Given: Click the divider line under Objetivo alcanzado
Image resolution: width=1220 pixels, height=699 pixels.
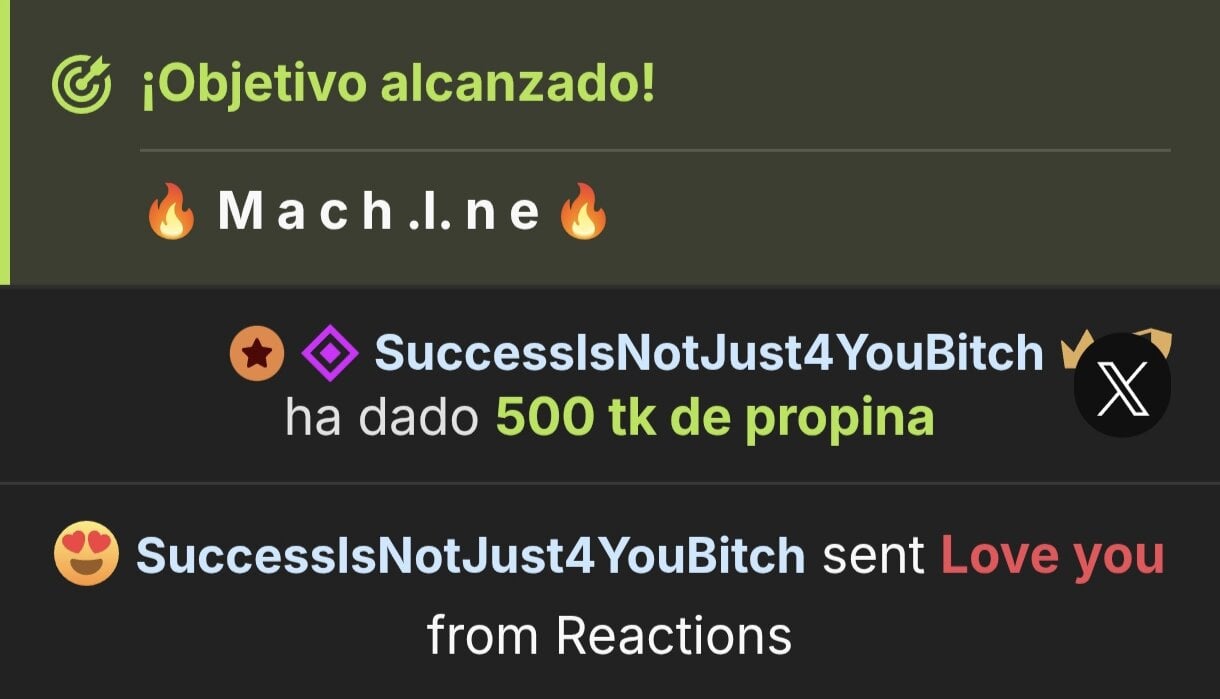Looking at the screenshot, I should click(x=655, y=151).
